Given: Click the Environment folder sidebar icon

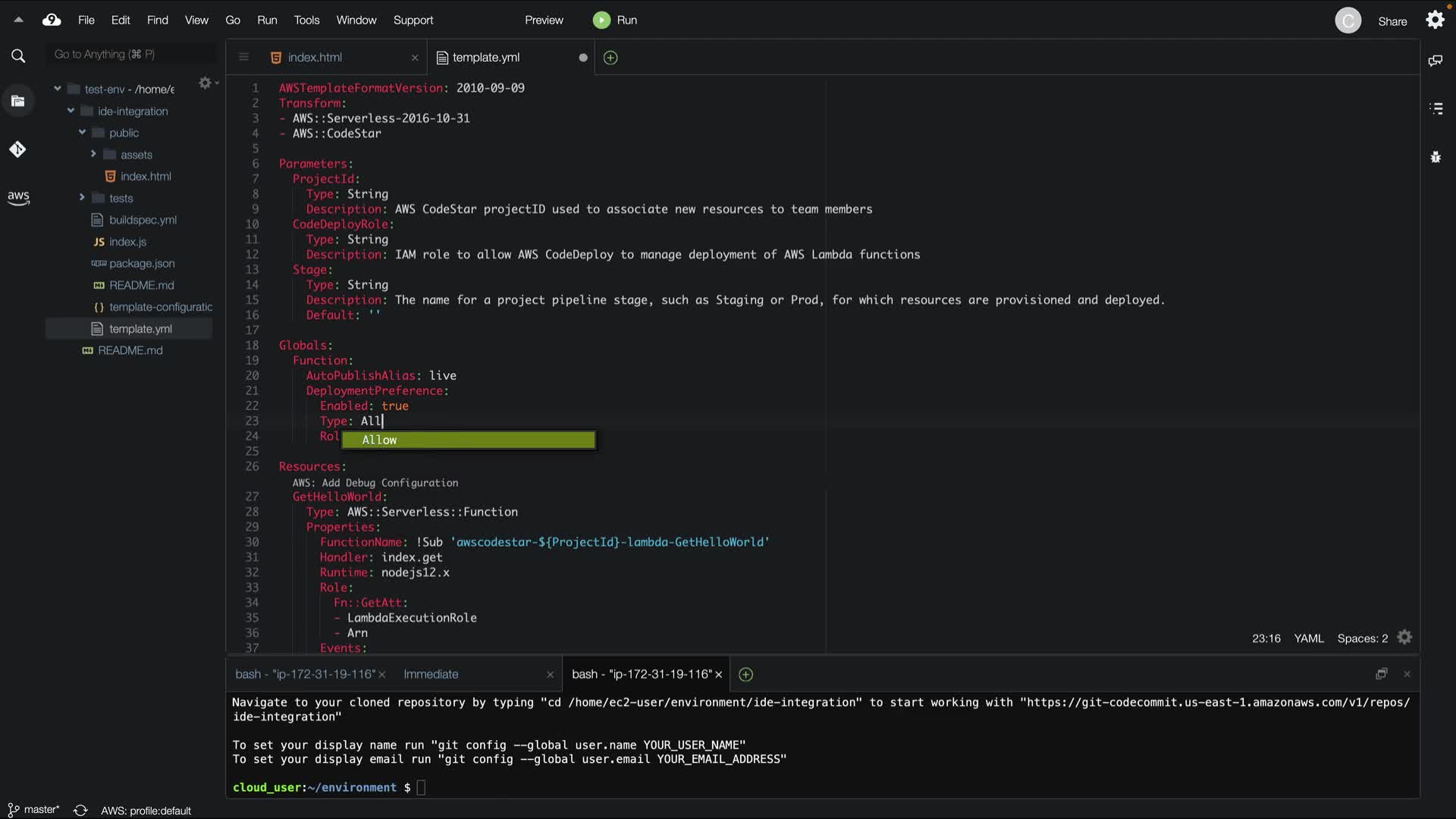Looking at the screenshot, I should coord(18,101).
